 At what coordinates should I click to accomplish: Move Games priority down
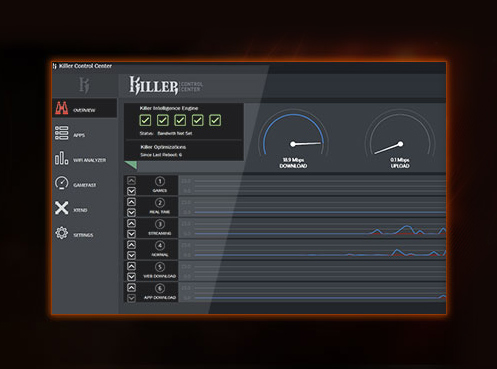131,191
